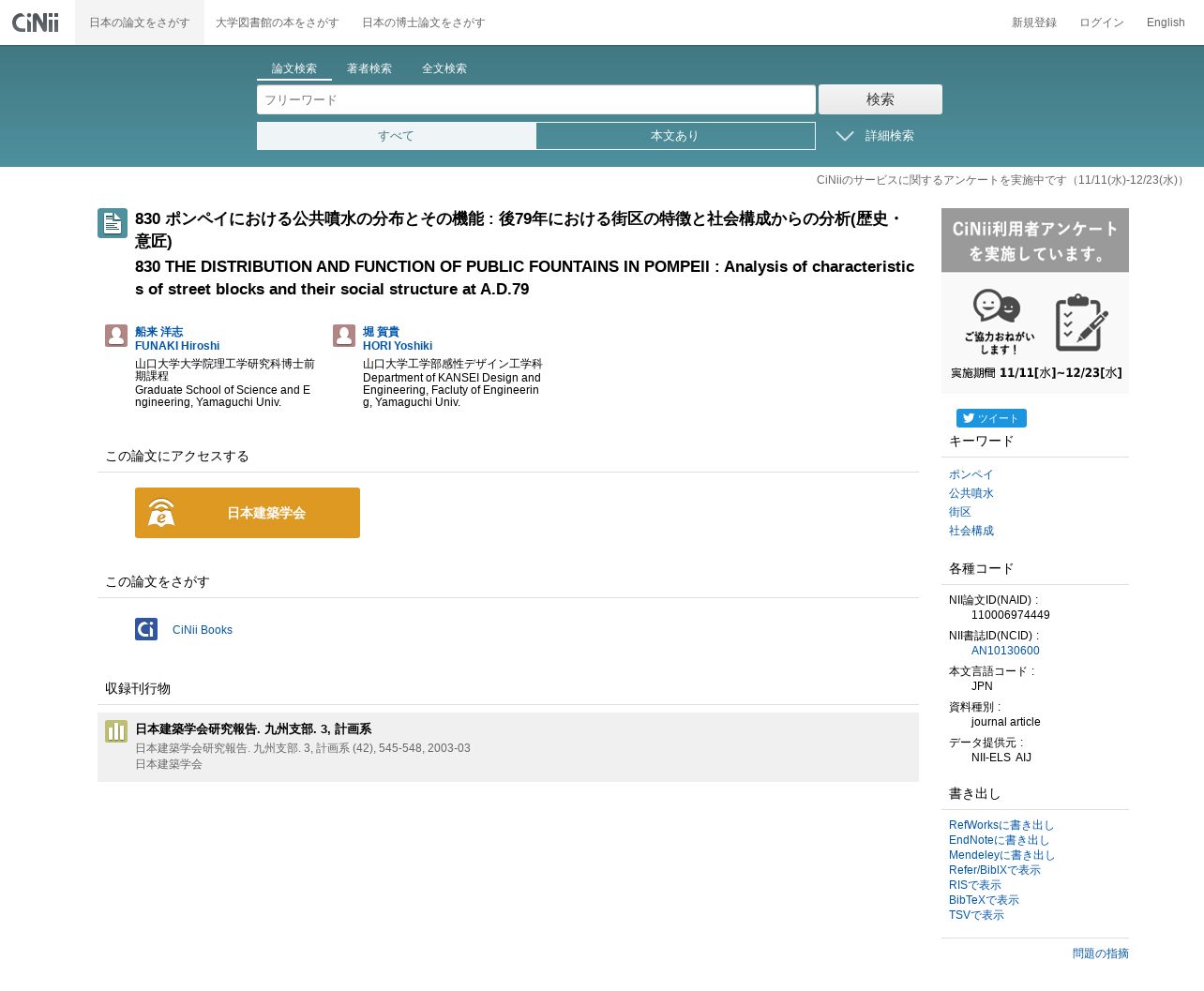Click RISで表示 link

[975, 885]
